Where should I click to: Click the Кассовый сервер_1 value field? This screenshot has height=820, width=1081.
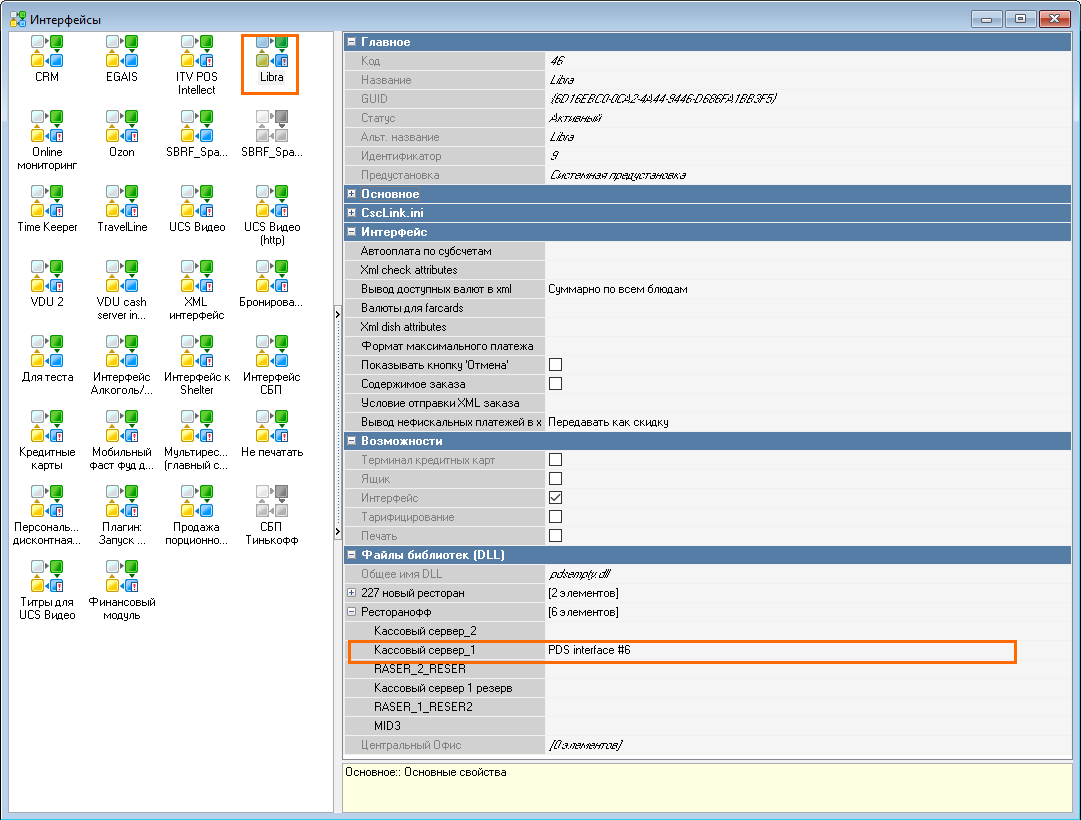point(780,651)
